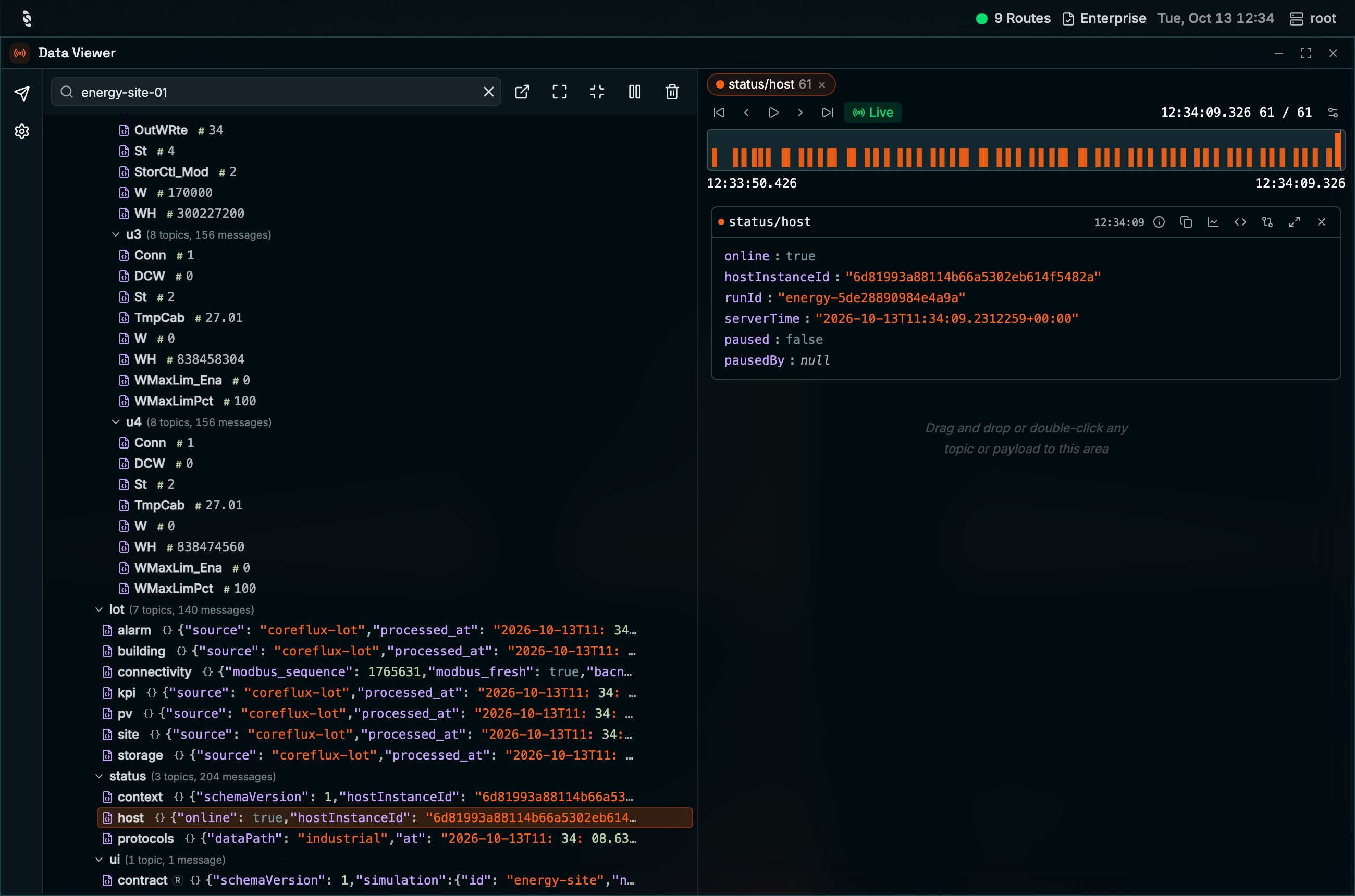Collapse the status topics group
Image resolution: width=1355 pixels, height=896 pixels.
coord(99,777)
